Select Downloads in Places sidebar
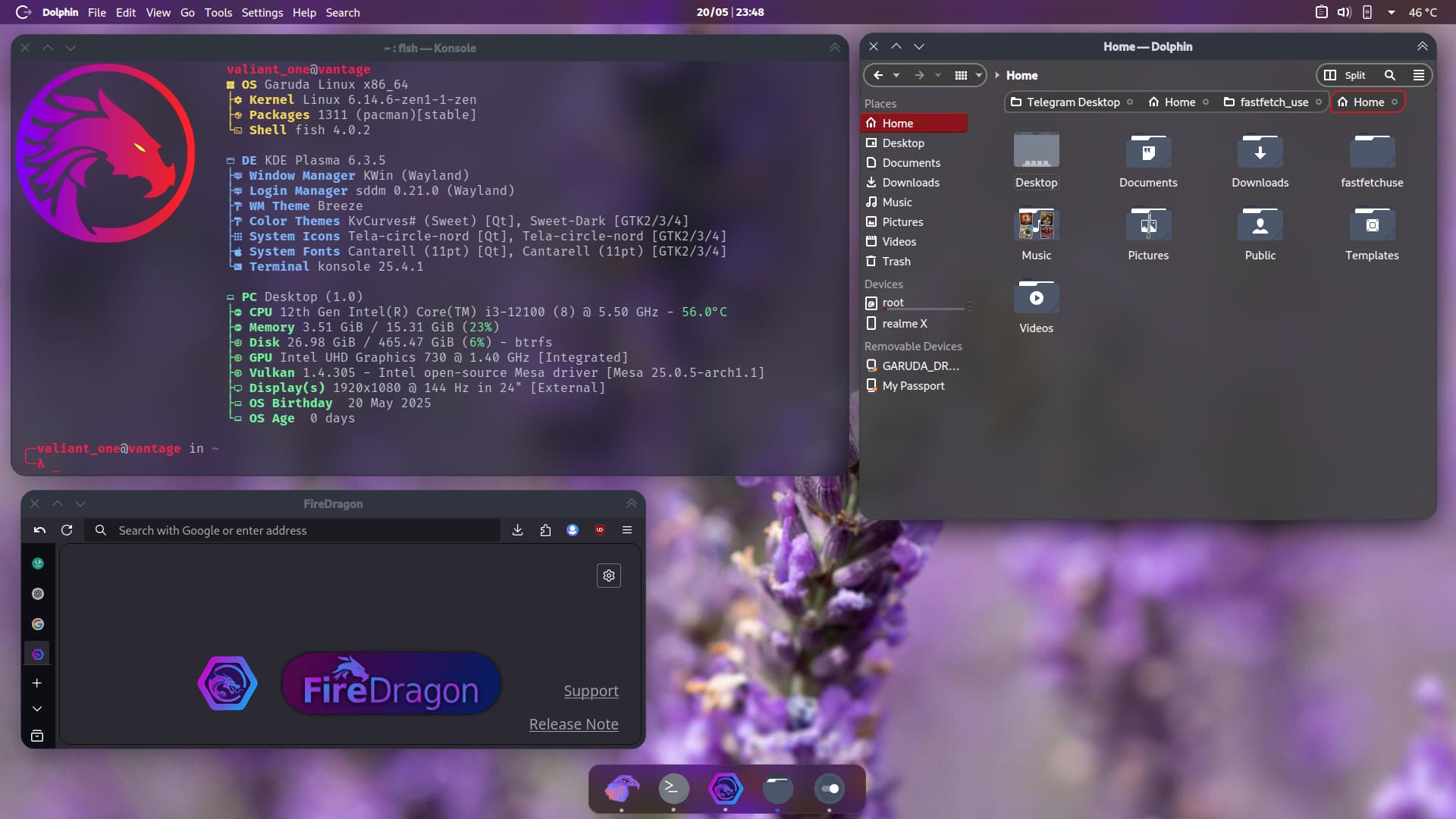The width and height of the screenshot is (1456, 819). 914,182
